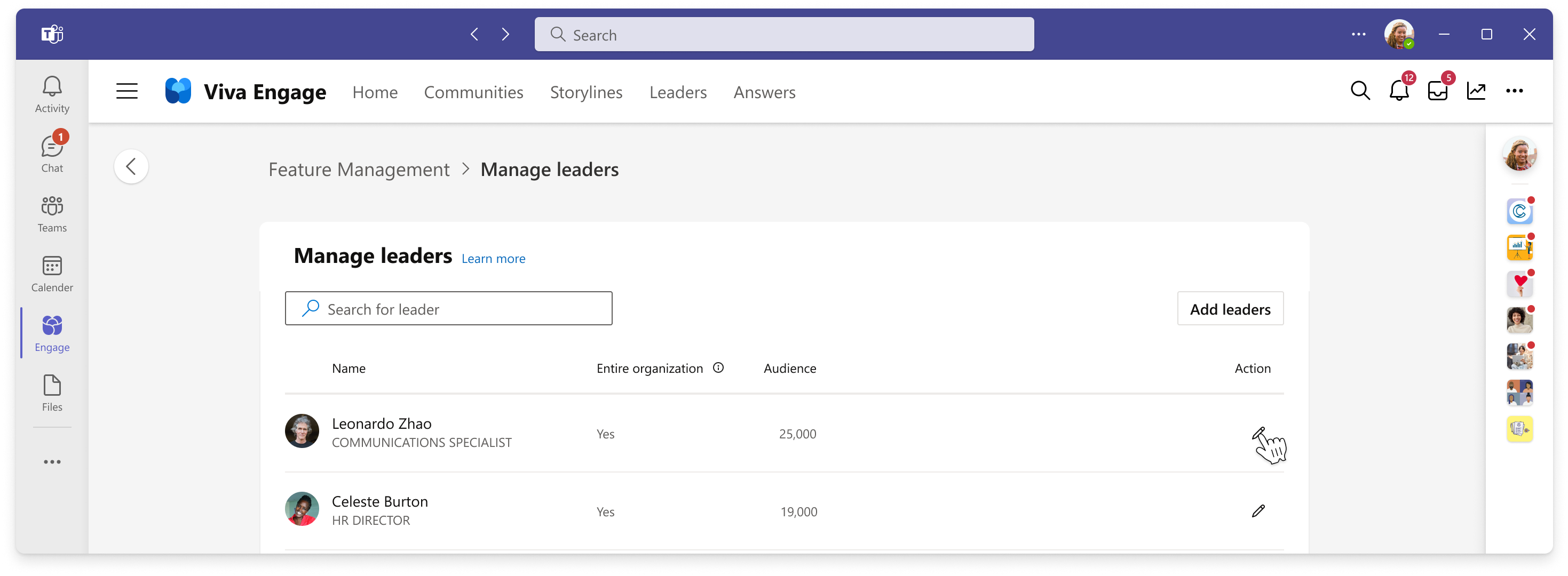Open your profile photo in right rail

1519,153
